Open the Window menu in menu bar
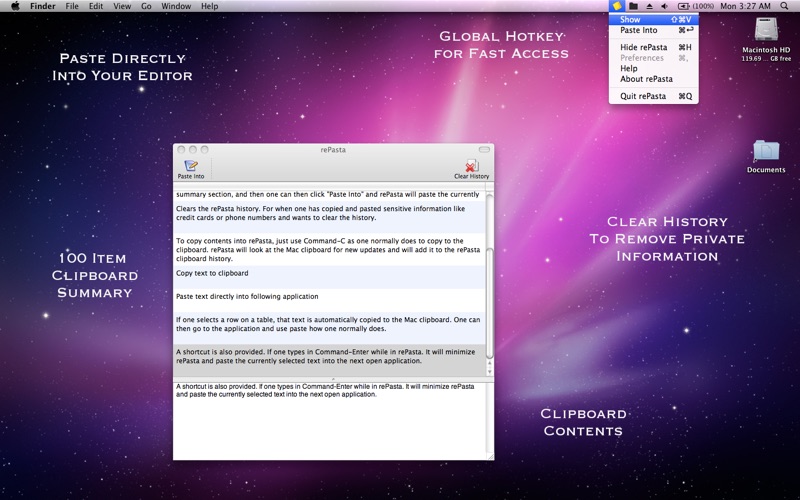The height and width of the screenshot is (500, 800). (x=176, y=6)
